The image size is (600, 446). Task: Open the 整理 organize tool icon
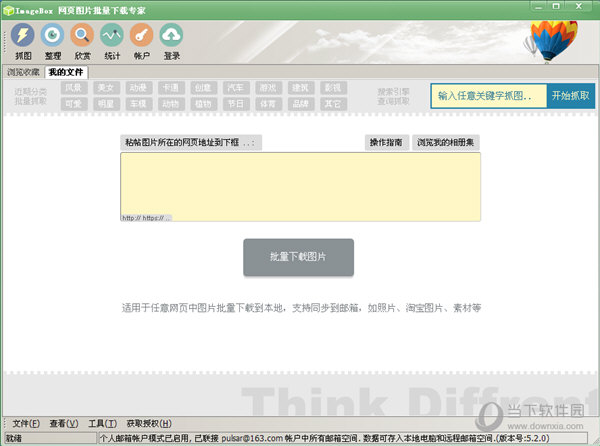[x=52, y=35]
